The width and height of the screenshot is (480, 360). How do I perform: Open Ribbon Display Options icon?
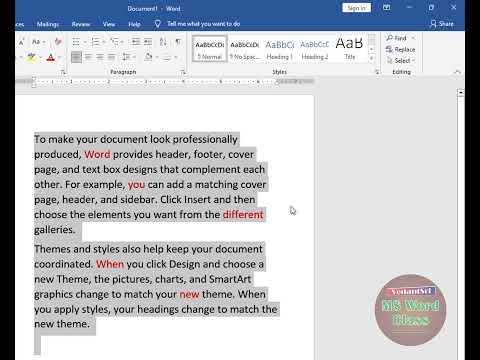point(387,7)
